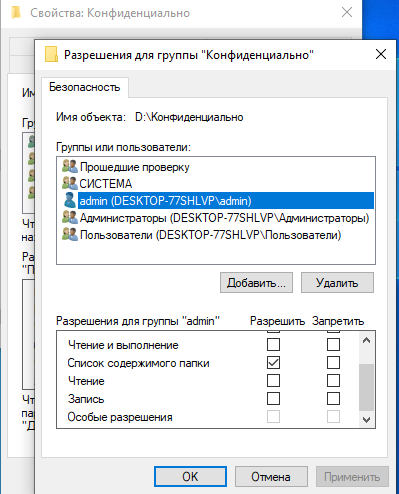Click the D:\Конфиденциально object path text
The image size is (399, 494).
pos(189,117)
